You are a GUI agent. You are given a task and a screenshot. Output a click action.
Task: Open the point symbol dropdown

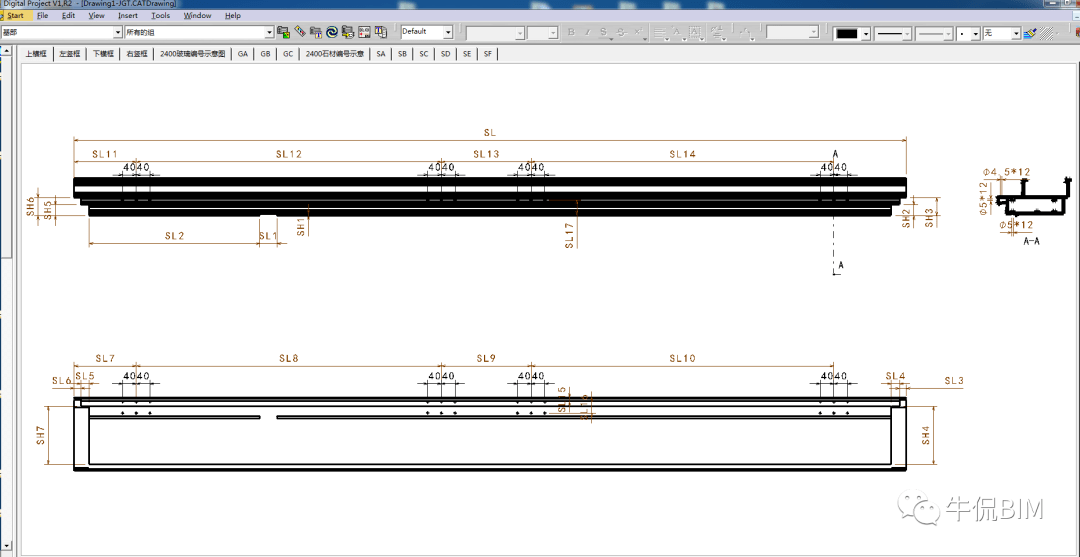(975, 33)
